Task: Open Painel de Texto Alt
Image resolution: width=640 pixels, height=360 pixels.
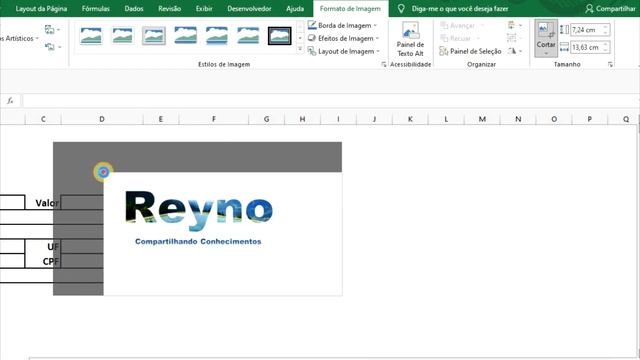Action: coord(410,40)
